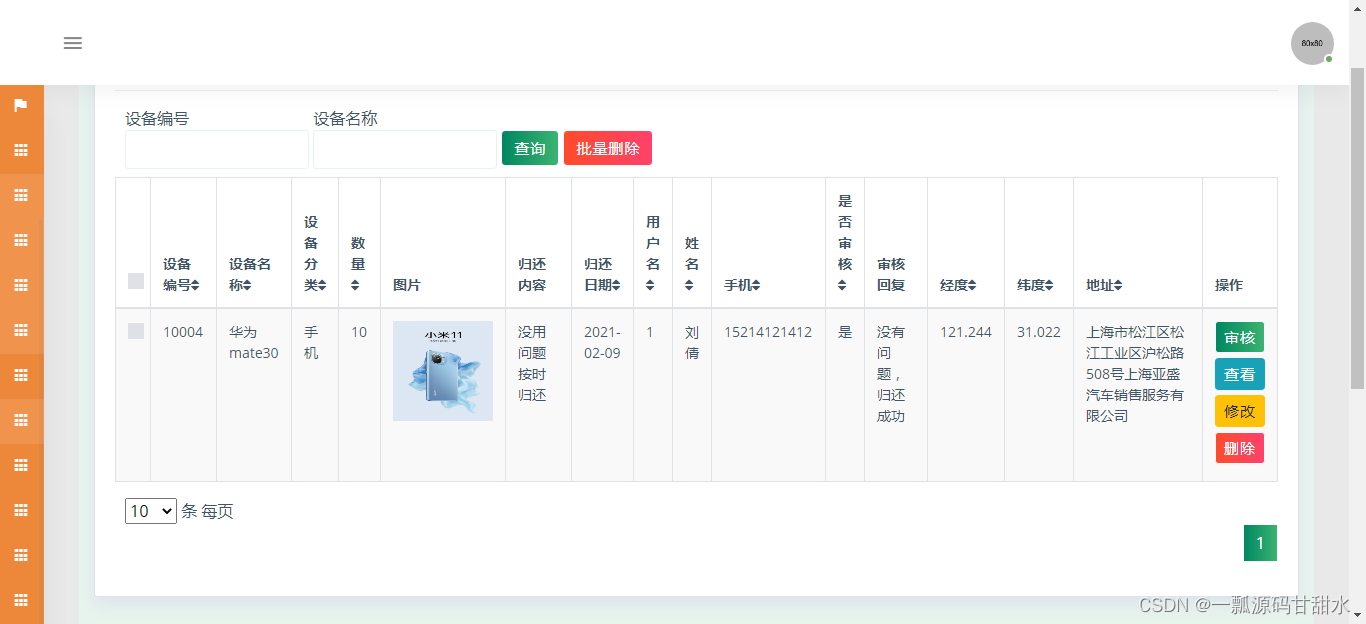Focus the 设备名称 search field
1366x624 pixels.
pos(405,149)
